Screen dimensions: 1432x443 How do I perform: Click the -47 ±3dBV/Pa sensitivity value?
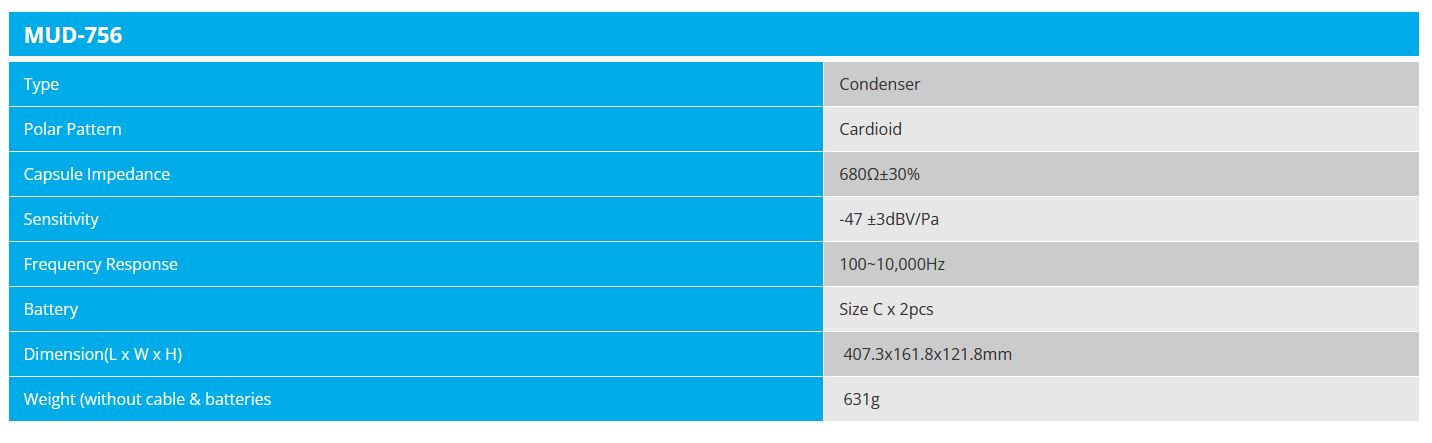point(889,220)
